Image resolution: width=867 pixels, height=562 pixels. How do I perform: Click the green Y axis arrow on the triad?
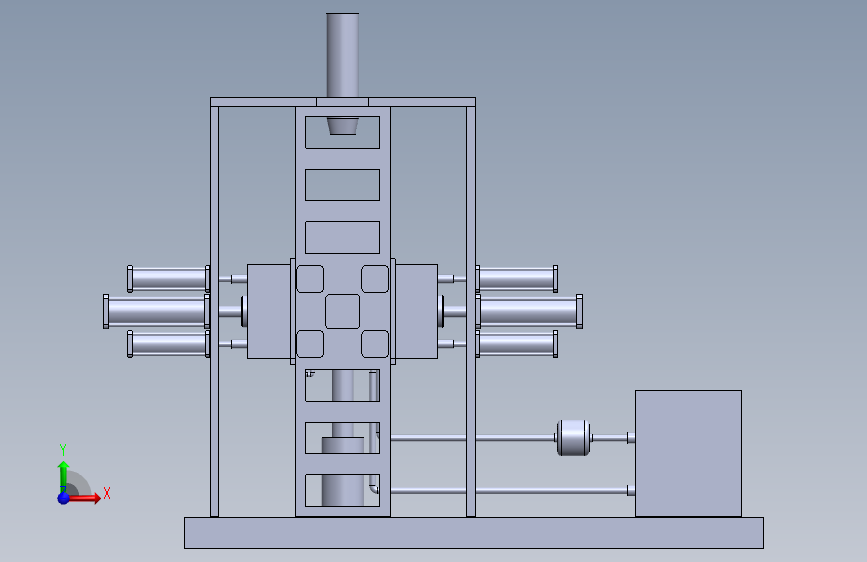(x=64, y=476)
